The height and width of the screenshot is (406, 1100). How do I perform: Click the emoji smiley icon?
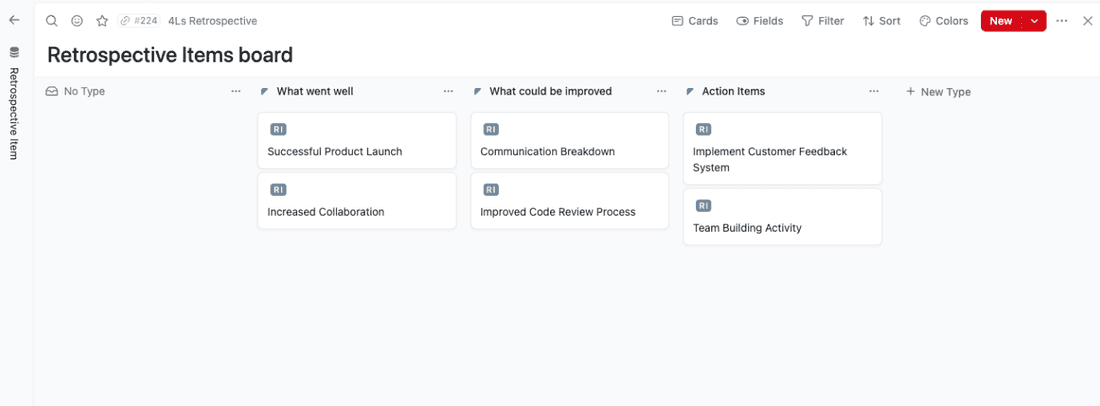(x=77, y=21)
